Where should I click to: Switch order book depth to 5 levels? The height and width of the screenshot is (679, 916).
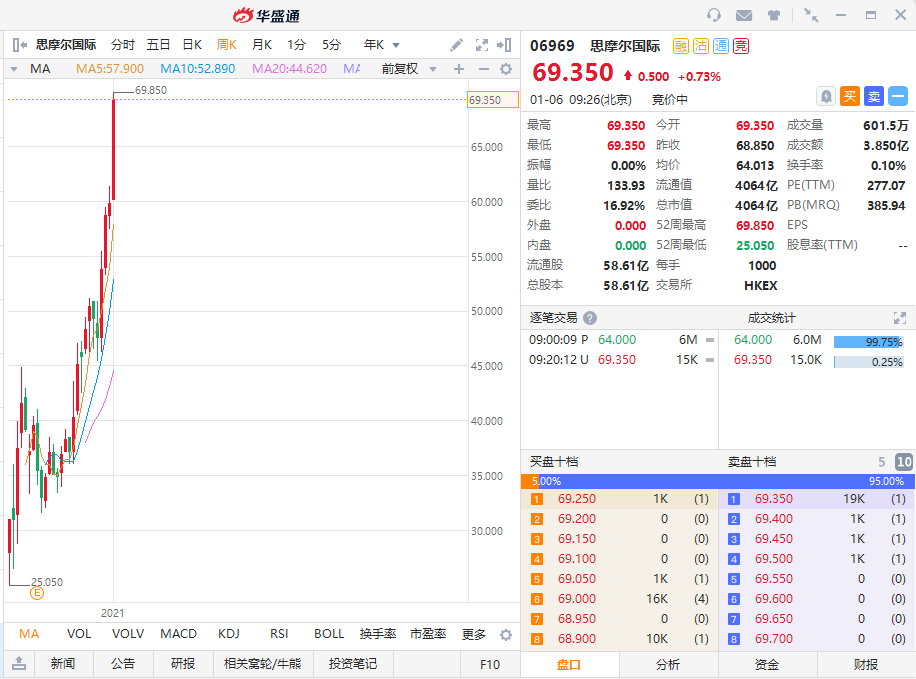[881, 462]
